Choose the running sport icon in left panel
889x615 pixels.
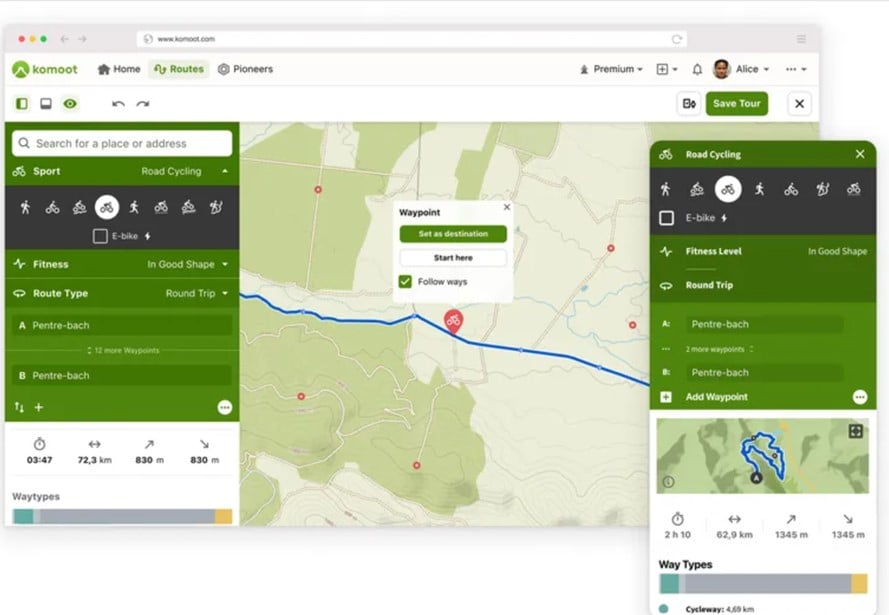click(133, 207)
